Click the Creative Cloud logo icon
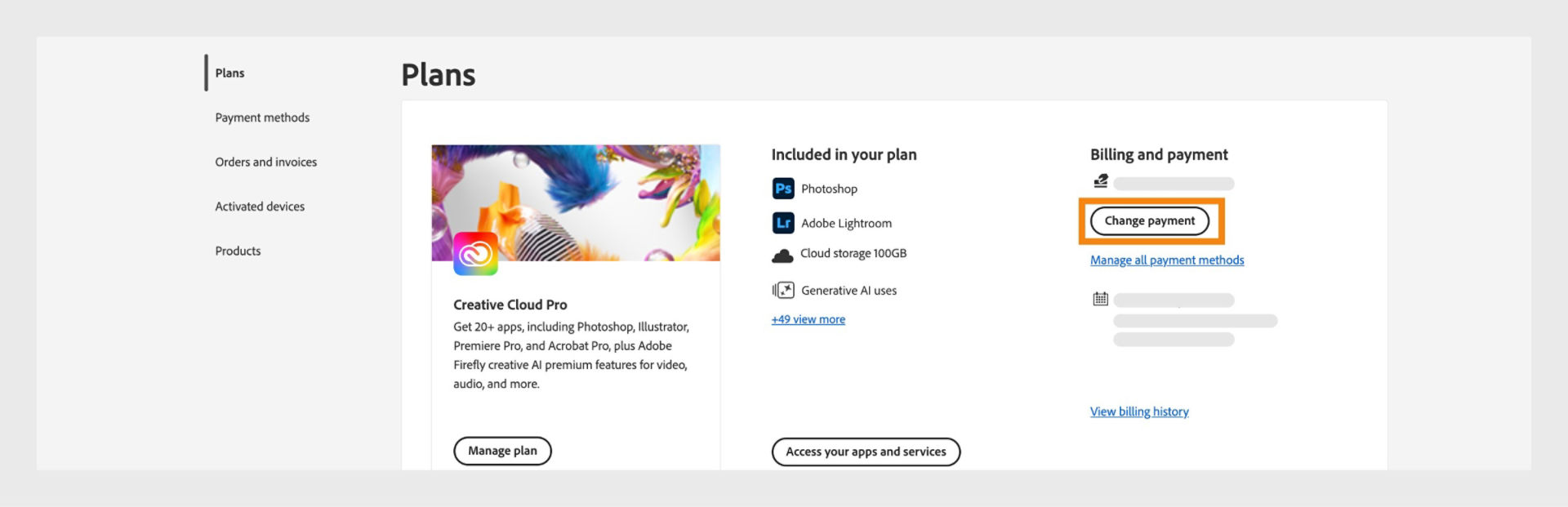 pos(475,254)
